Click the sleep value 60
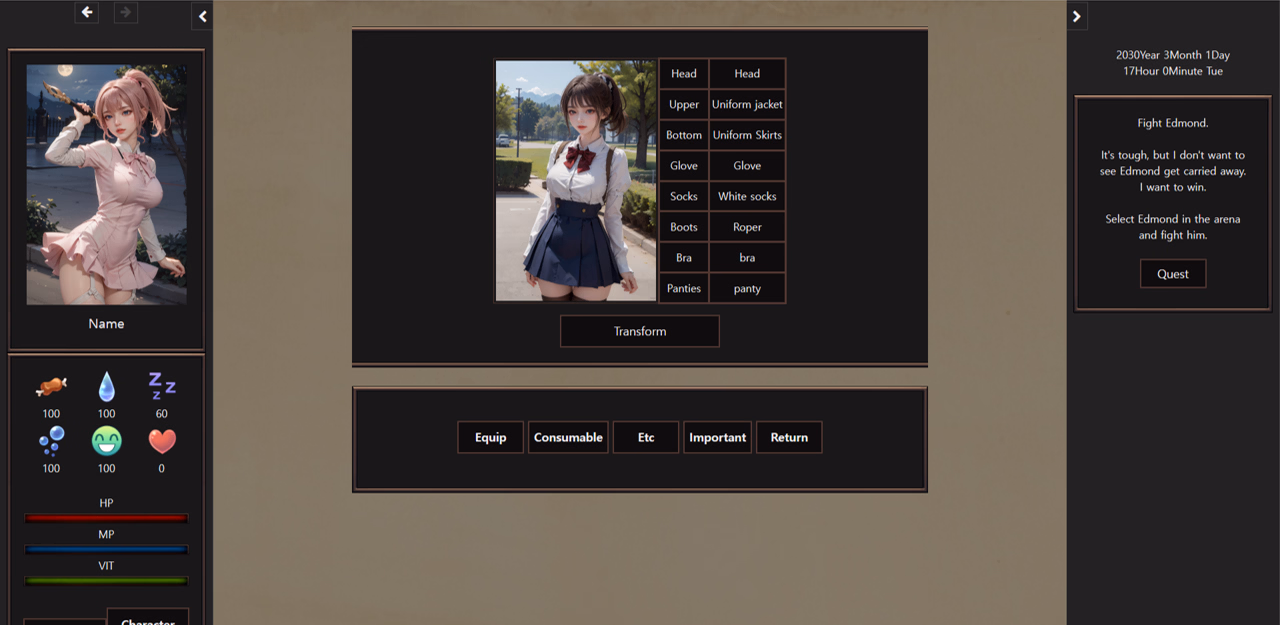This screenshot has width=1280, height=625. (x=162, y=414)
